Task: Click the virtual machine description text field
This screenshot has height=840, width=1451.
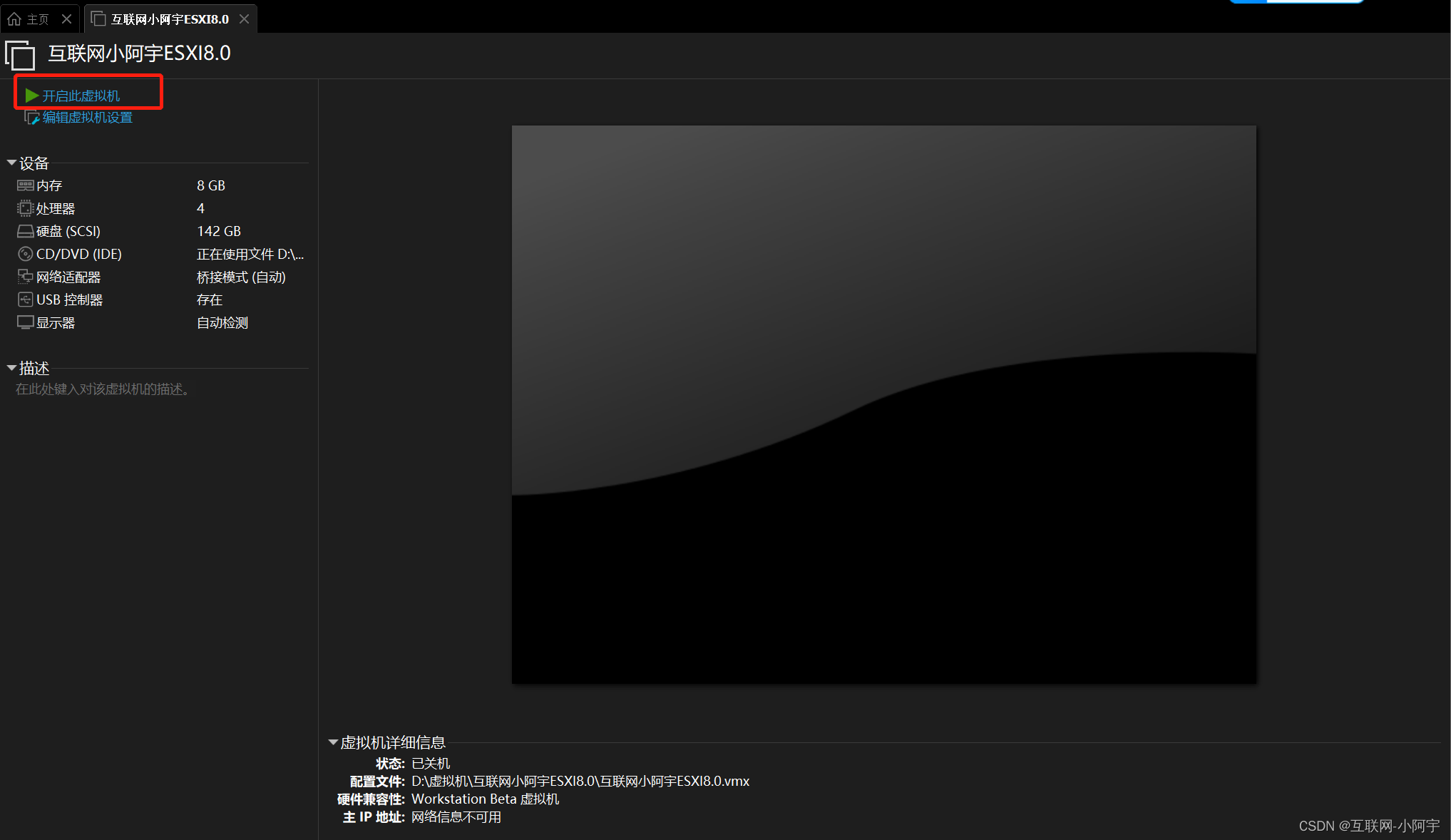Action: coord(103,389)
